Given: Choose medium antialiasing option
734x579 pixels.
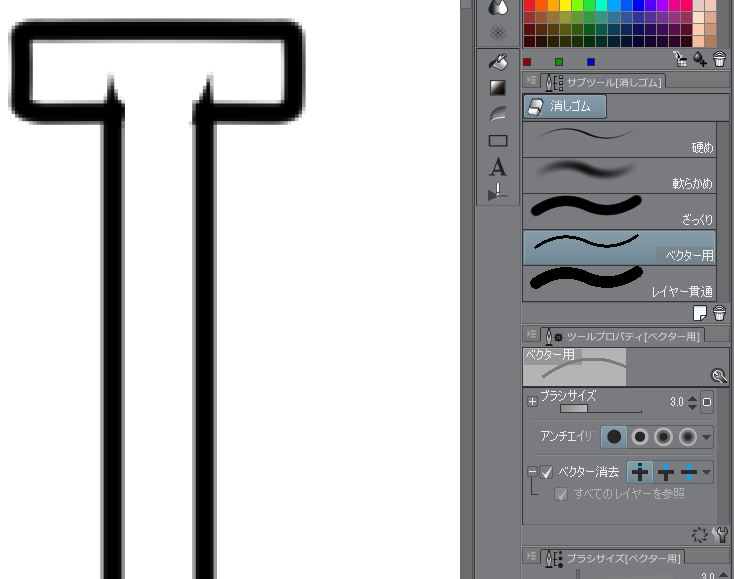Looking at the screenshot, I should [x=663, y=437].
